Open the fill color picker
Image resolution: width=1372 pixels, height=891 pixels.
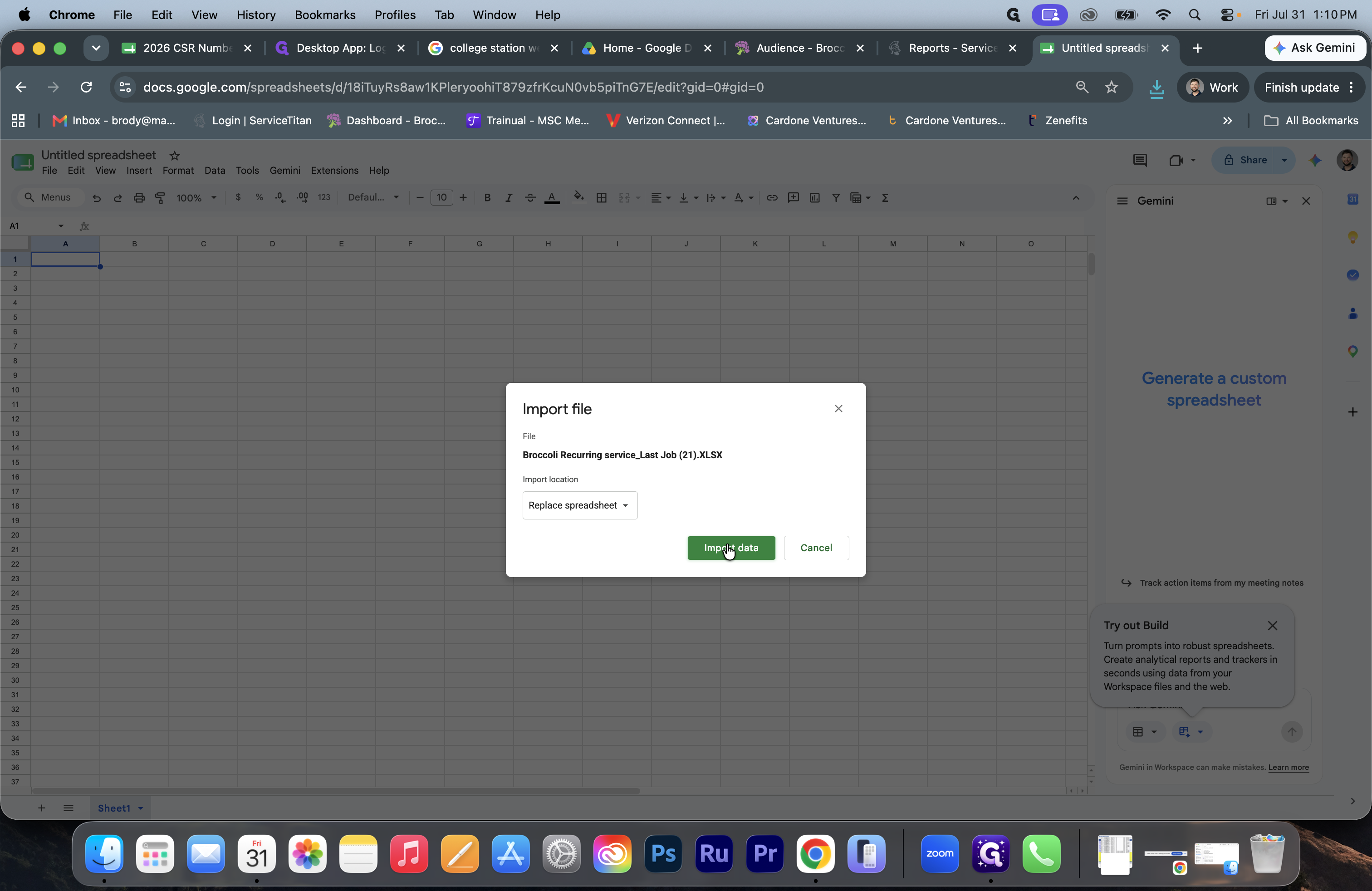tap(579, 198)
